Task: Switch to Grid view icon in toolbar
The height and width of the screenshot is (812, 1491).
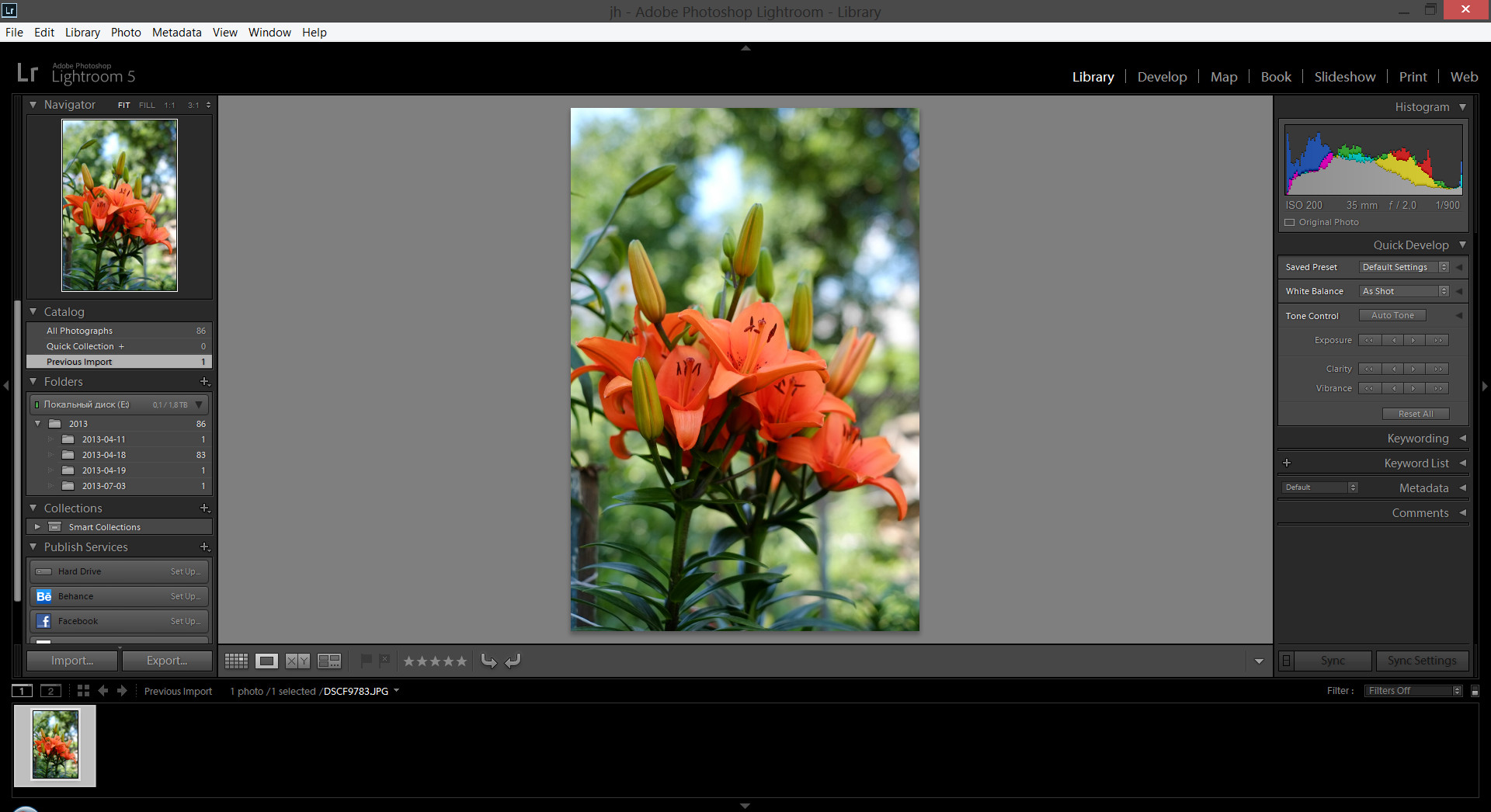Action: point(236,661)
